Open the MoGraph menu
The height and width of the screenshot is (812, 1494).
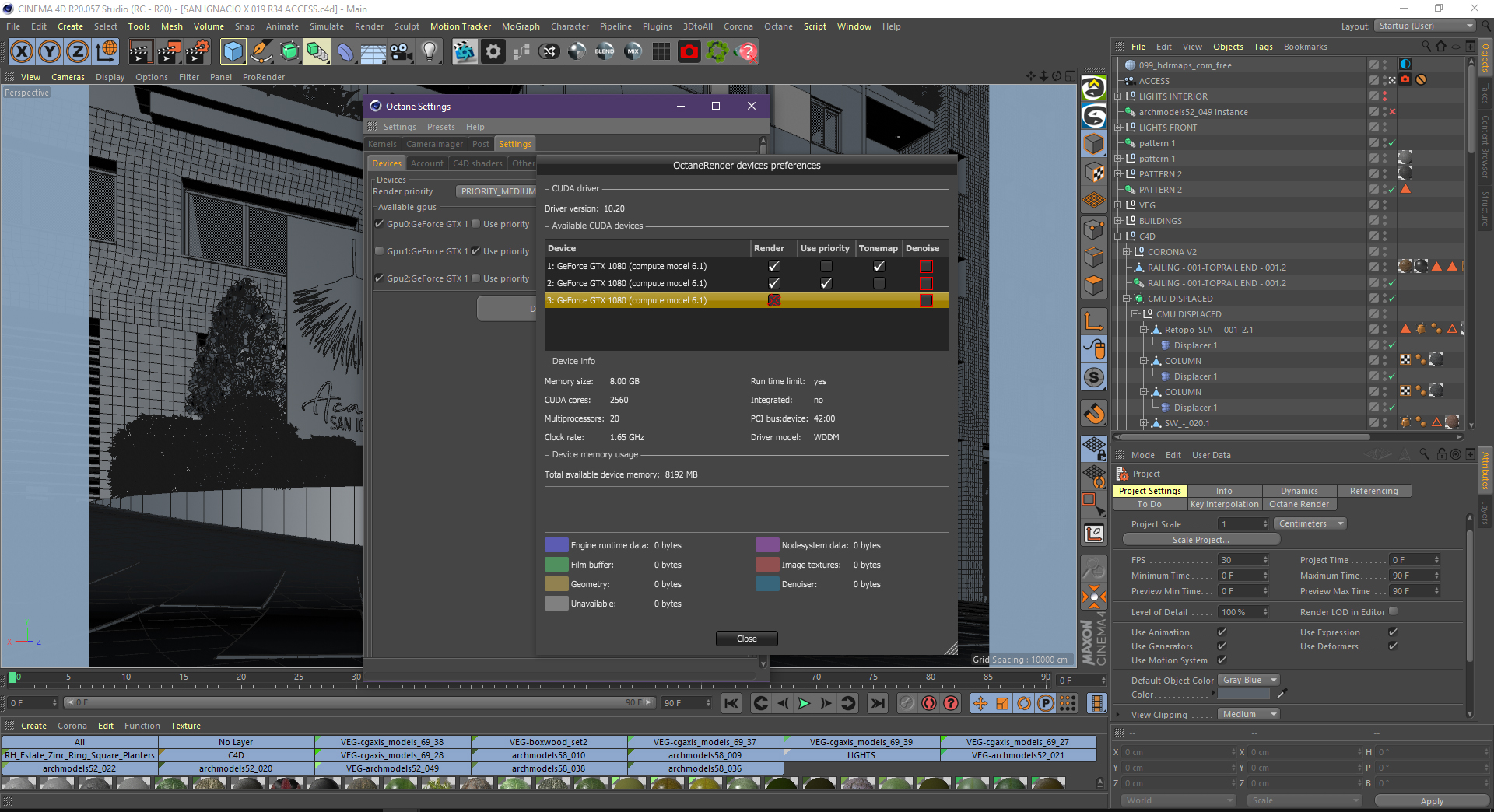(x=521, y=26)
